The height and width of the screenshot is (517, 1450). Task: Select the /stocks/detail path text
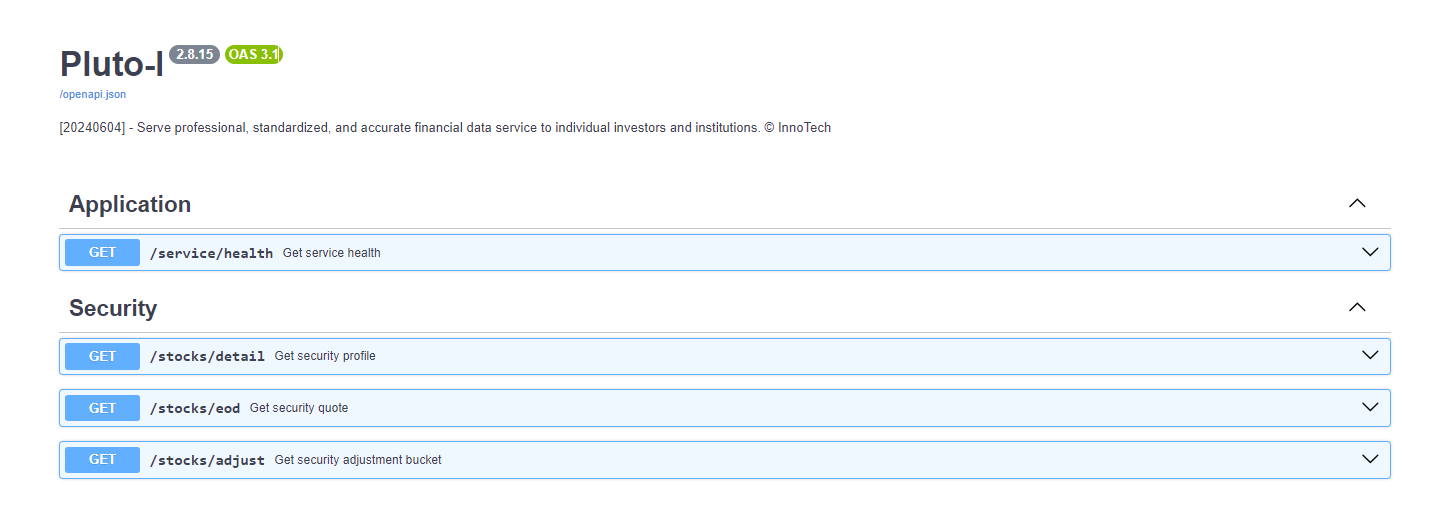207,356
